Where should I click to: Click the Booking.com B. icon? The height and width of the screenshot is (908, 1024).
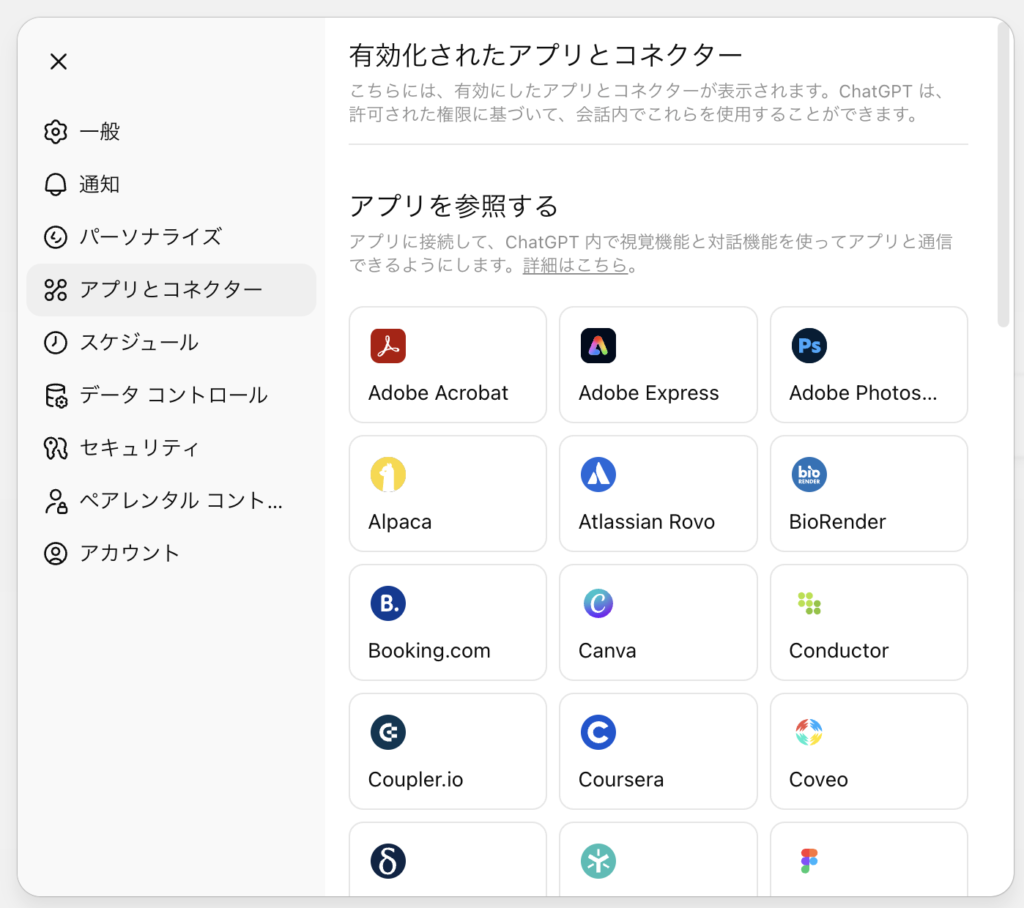[387, 604]
